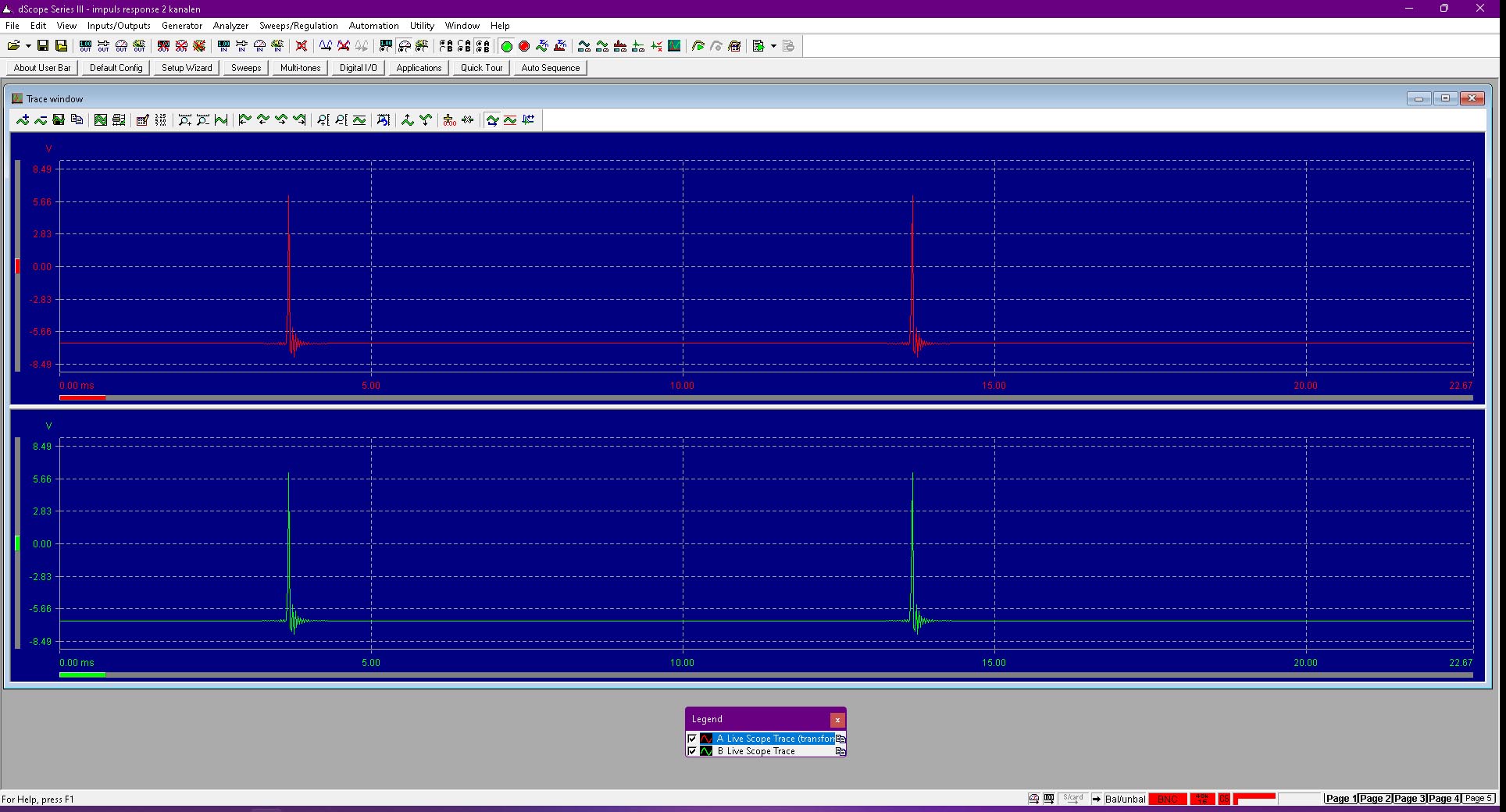Click the red Stop button in main toolbar

click(x=524, y=46)
